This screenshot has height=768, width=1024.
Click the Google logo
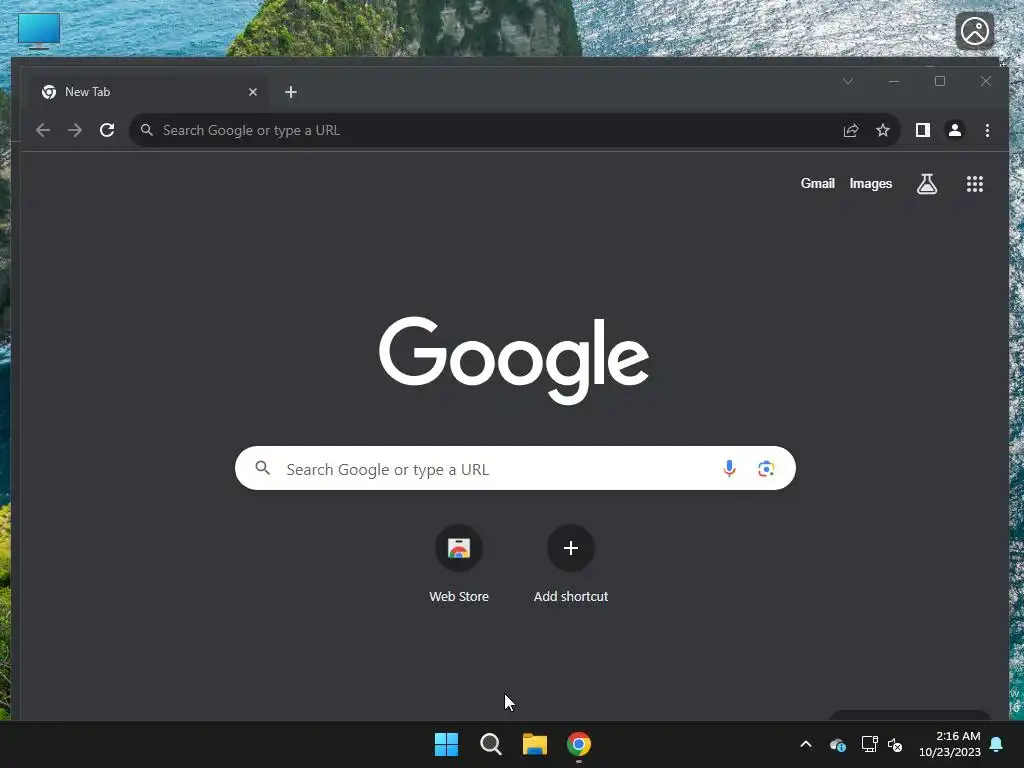pos(514,360)
